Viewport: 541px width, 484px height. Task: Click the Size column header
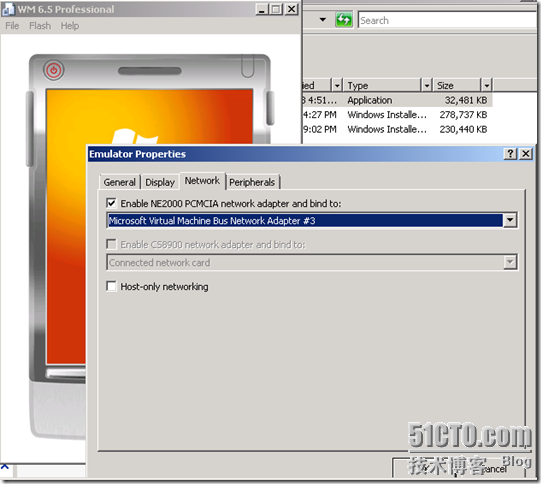point(457,85)
